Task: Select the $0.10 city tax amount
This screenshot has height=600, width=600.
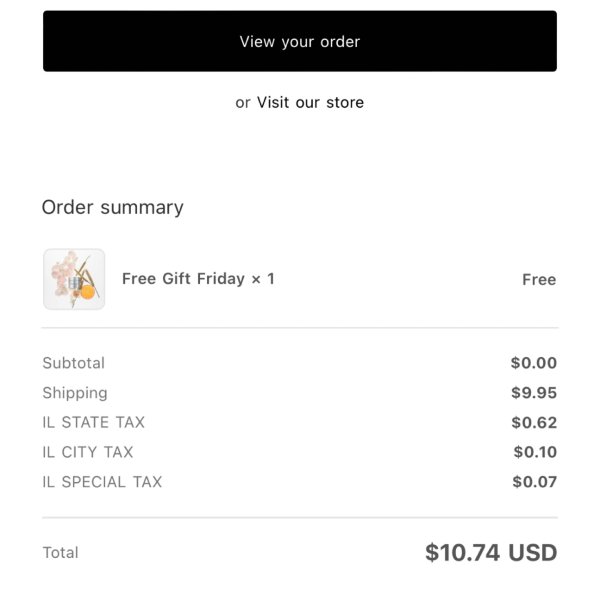Action: click(535, 452)
